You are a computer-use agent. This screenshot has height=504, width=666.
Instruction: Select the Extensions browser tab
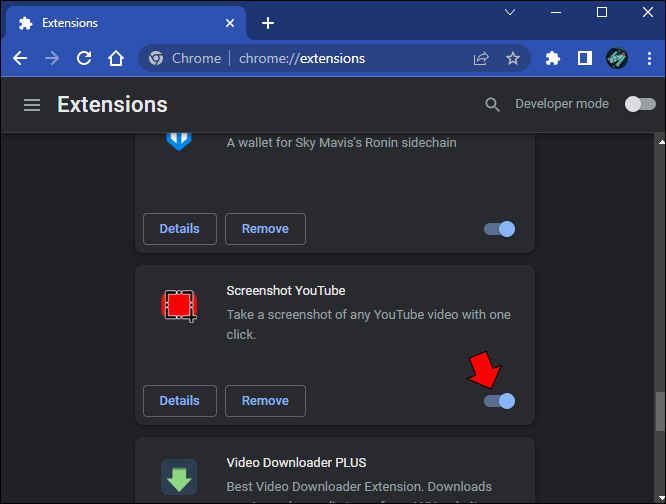point(120,22)
